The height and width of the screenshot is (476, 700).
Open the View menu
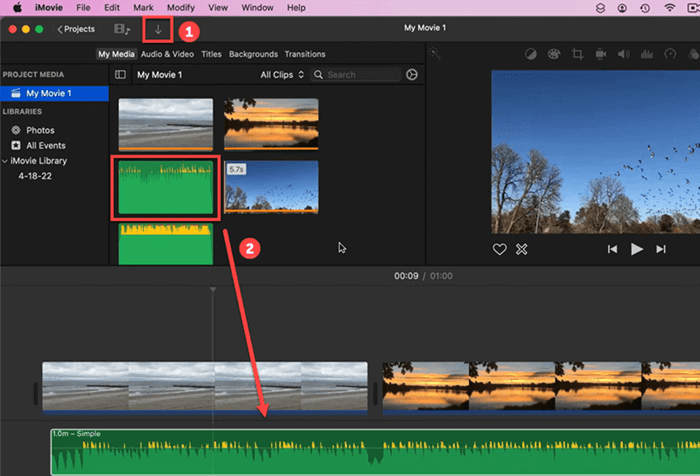(x=218, y=8)
